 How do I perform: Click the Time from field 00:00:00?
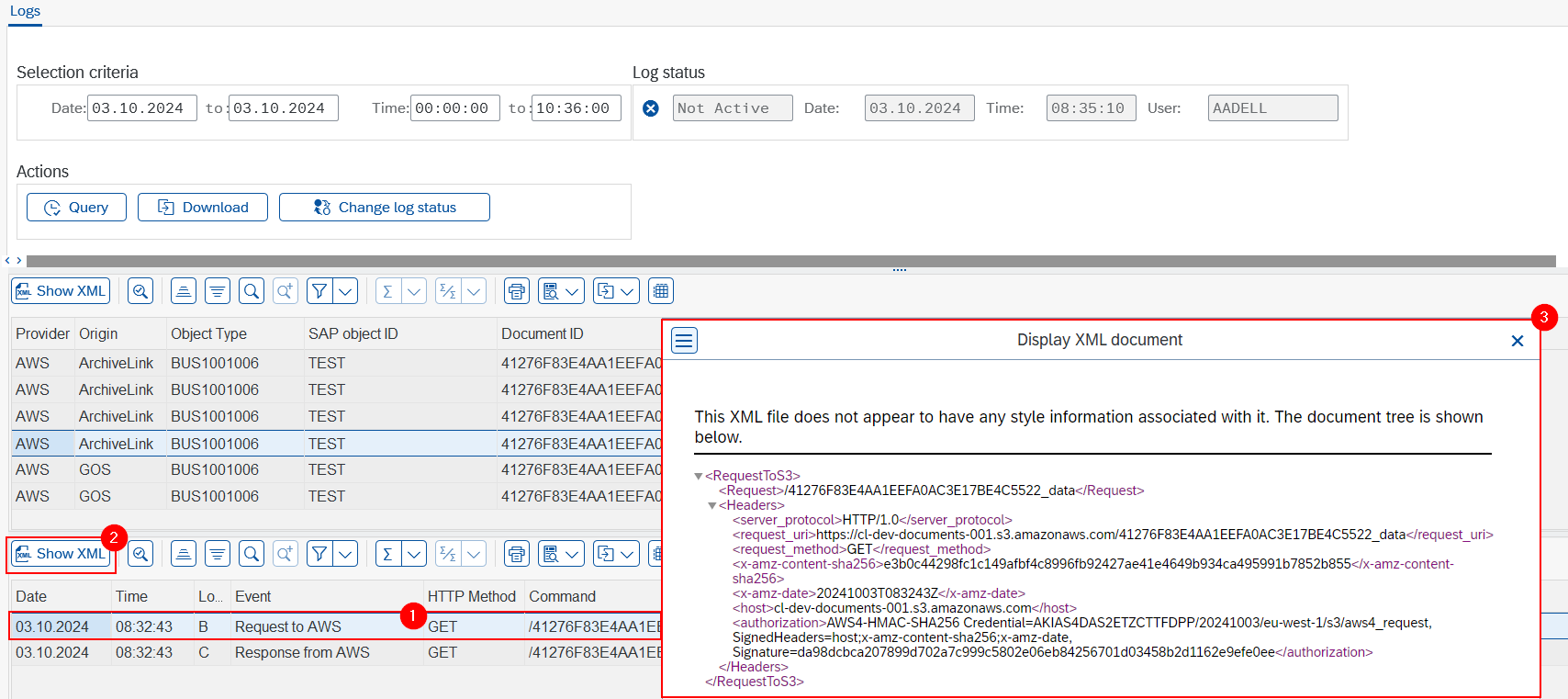tap(455, 108)
